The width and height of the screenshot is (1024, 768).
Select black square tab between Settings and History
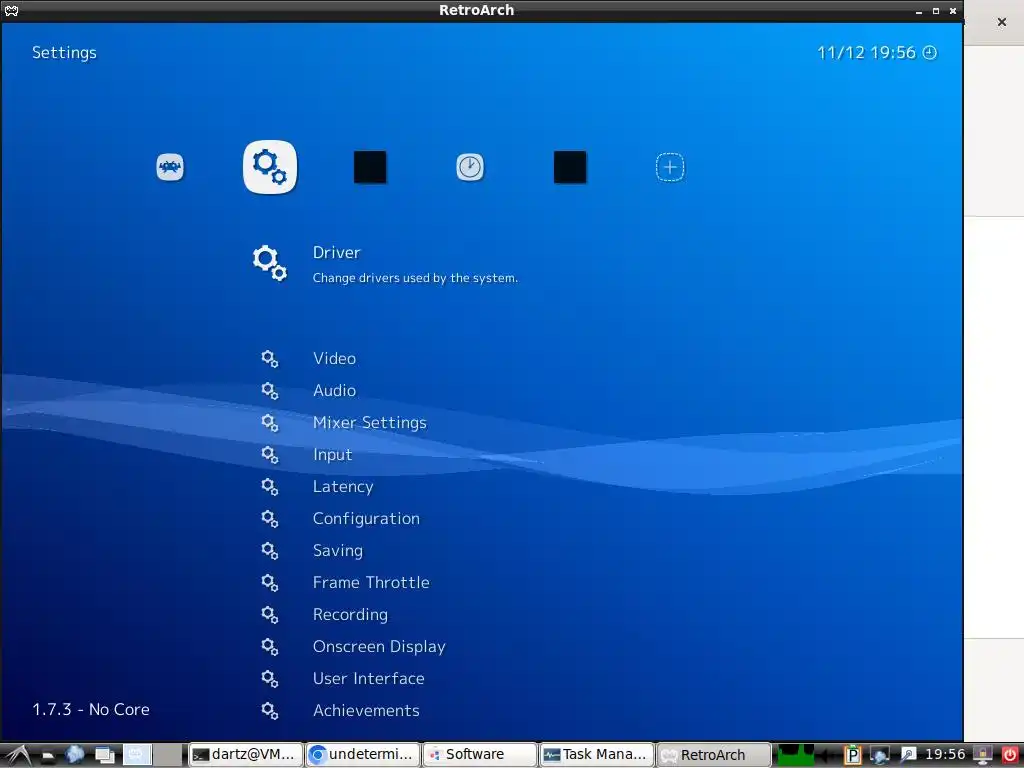(x=370, y=167)
